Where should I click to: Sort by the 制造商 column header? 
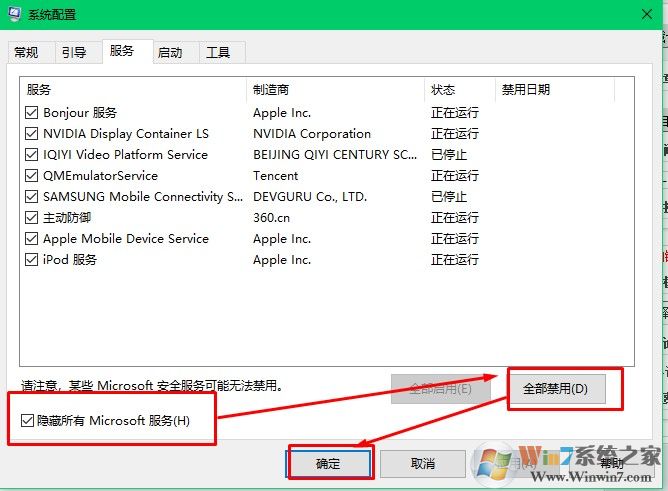click(x=335, y=89)
